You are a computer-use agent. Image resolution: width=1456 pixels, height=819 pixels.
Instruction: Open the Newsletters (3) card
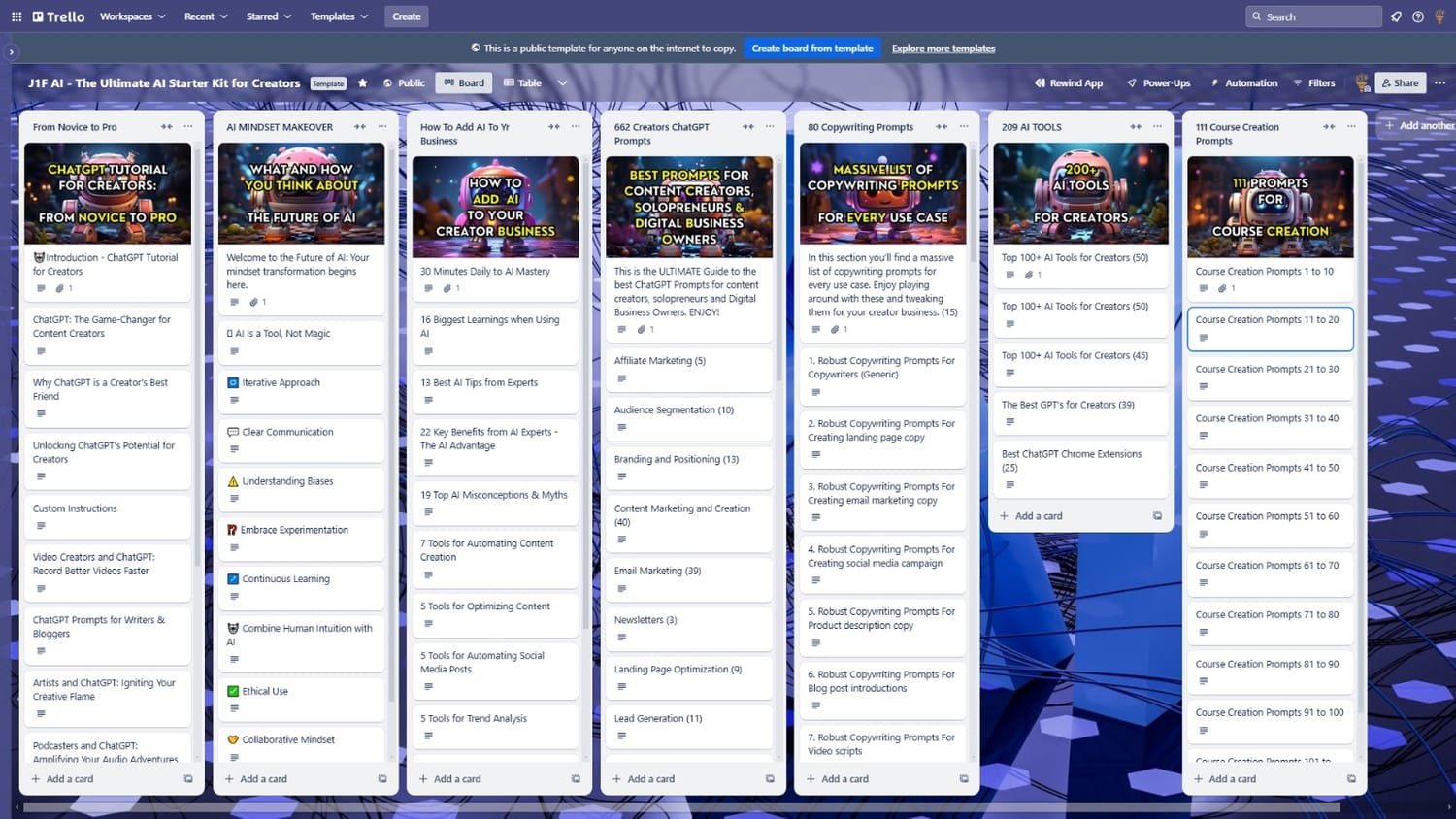tap(689, 628)
